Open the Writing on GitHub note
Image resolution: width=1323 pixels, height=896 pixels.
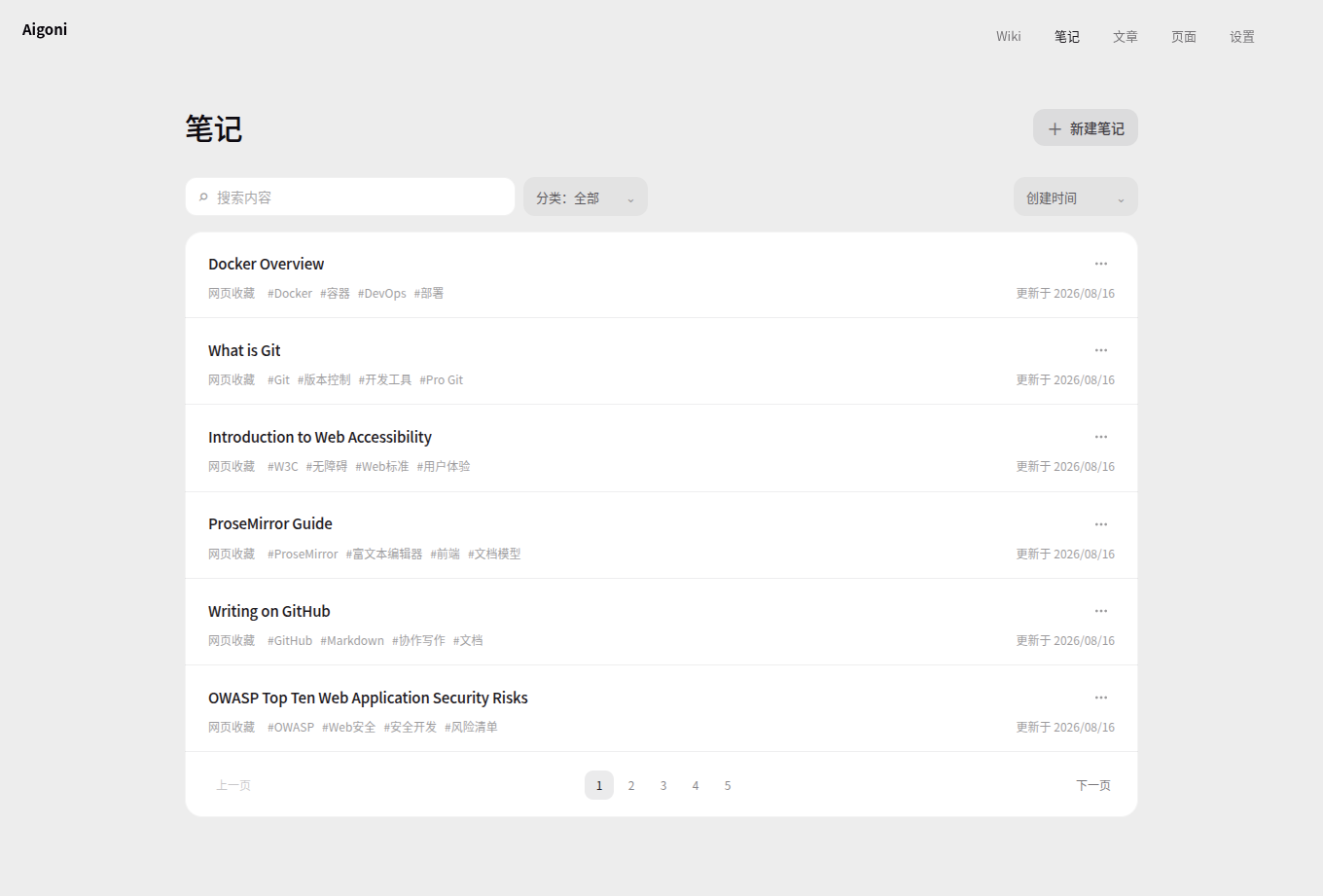click(x=269, y=611)
